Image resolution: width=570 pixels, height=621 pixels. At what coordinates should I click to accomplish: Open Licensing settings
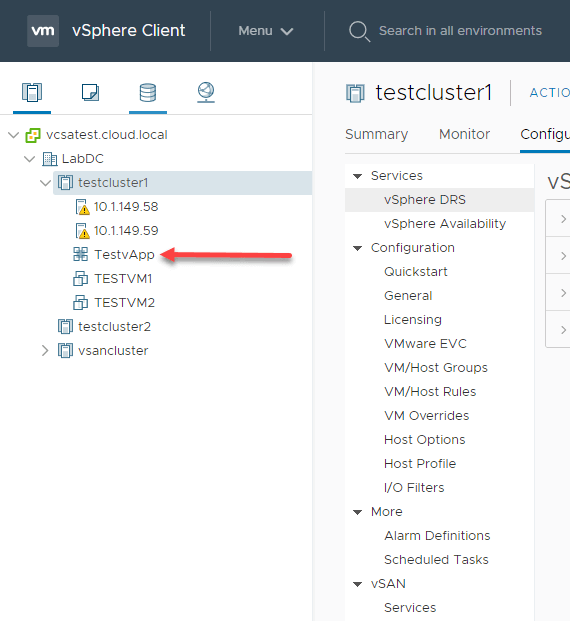(x=413, y=320)
